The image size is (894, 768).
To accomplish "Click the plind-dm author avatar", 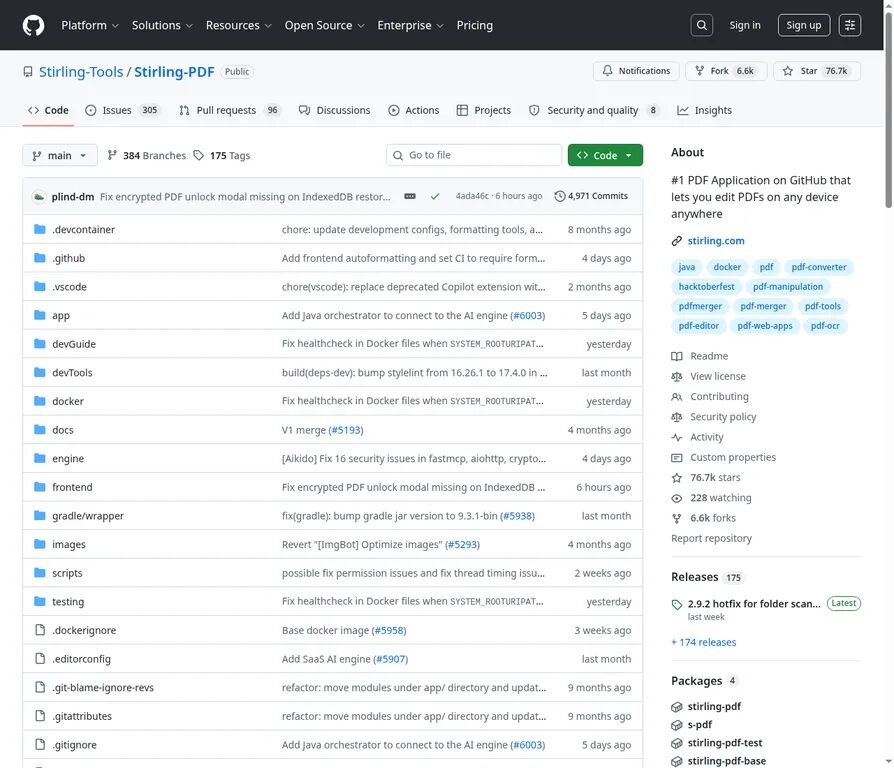I will pyautogui.click(x=39, y=197).
